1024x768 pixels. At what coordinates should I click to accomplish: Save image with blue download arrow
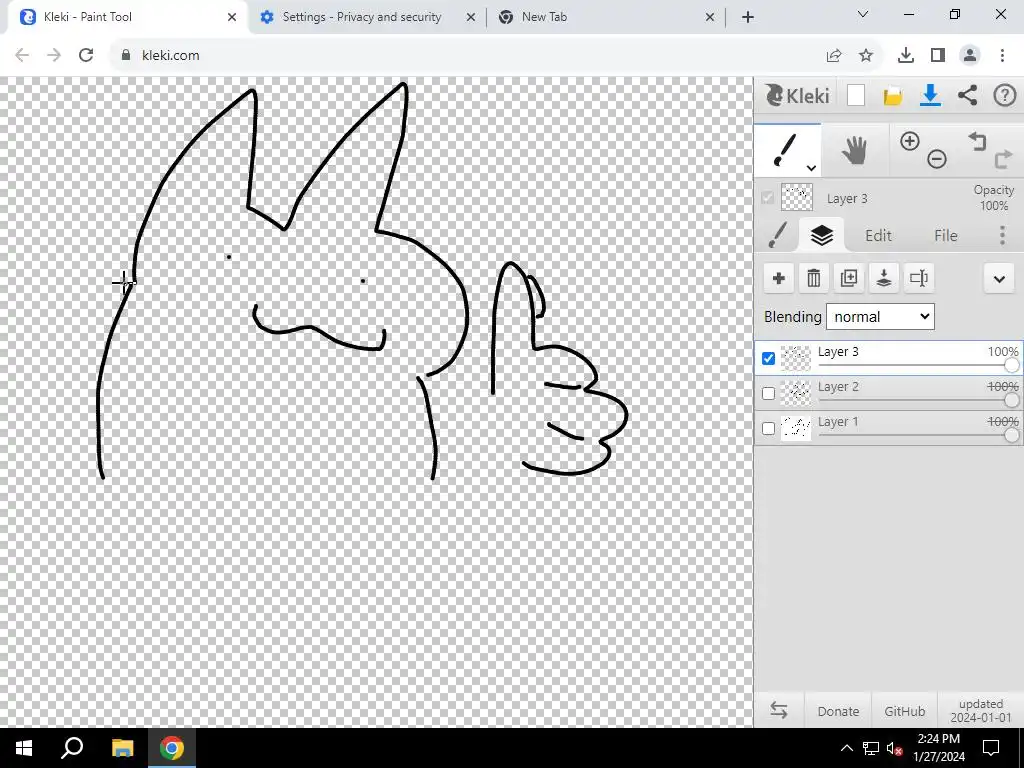pyautogui.click(x=930, y=95)
